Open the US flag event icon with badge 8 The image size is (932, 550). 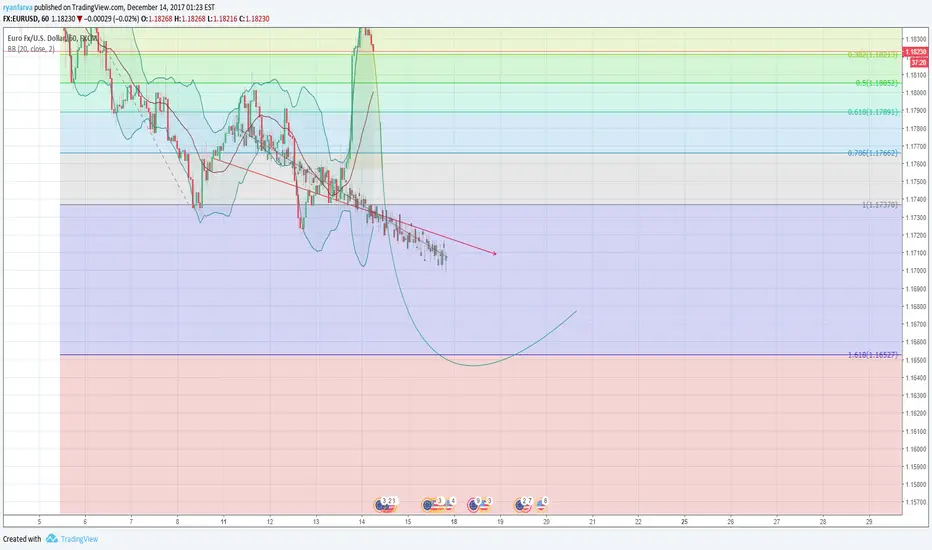coord(541,505)
